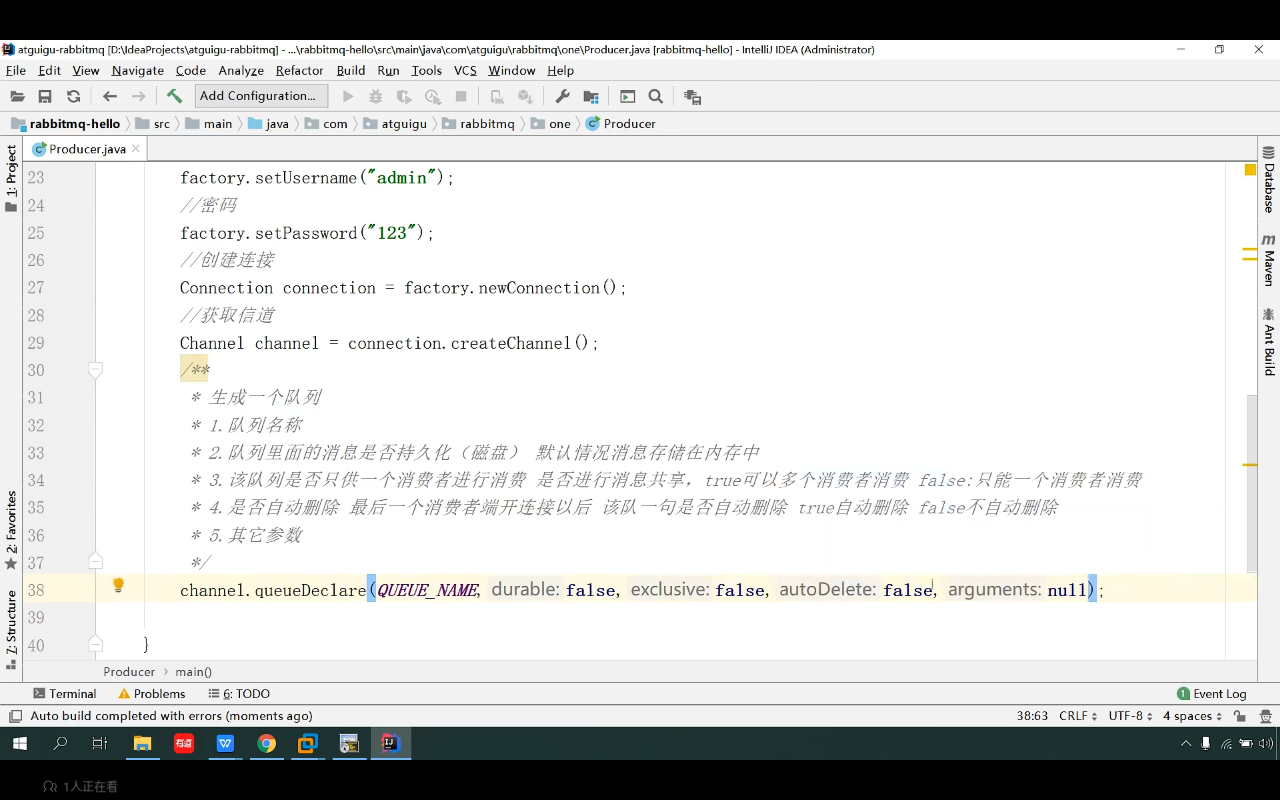Click the editor vertical scrollbar thumb
The image size is (1280, 800).
(1251, 483)
